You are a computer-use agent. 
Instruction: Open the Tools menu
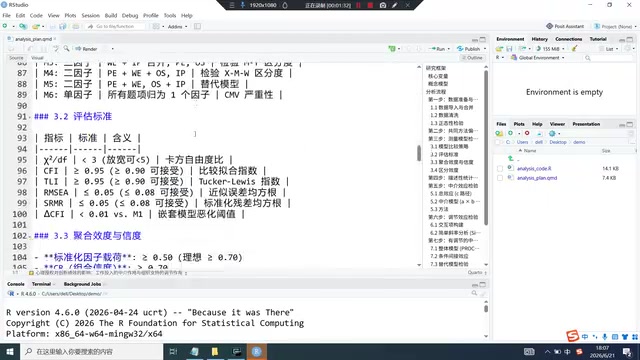(x=170, y=16)
